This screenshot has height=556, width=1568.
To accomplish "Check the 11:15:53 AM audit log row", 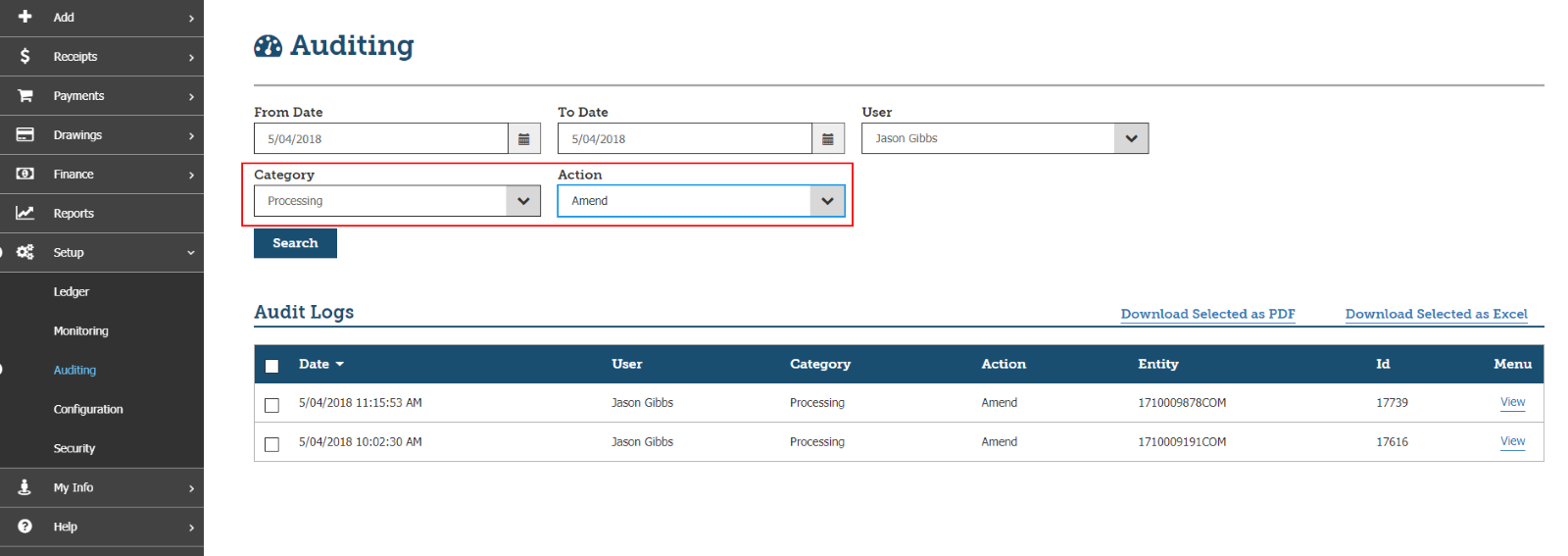I will [272, 405].
